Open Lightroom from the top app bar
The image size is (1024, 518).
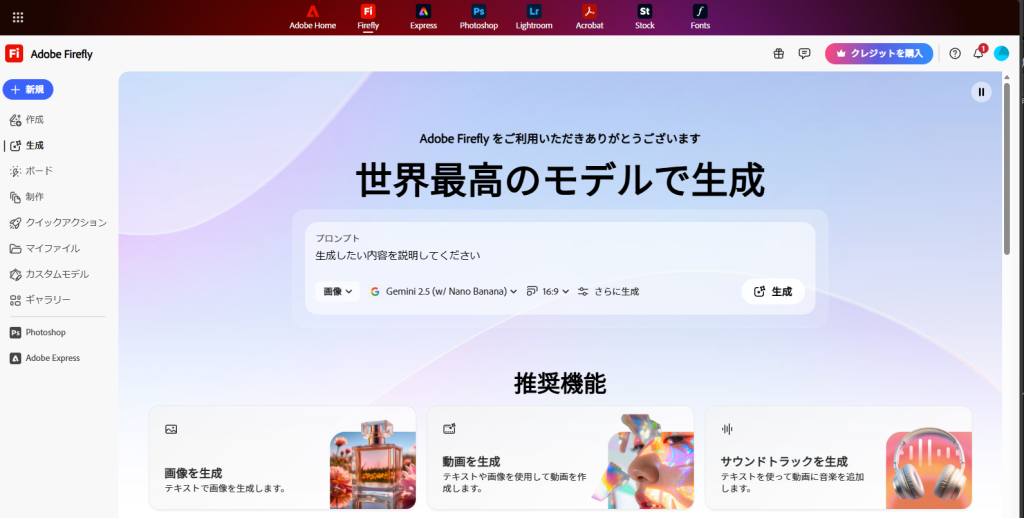coord(534,12)
